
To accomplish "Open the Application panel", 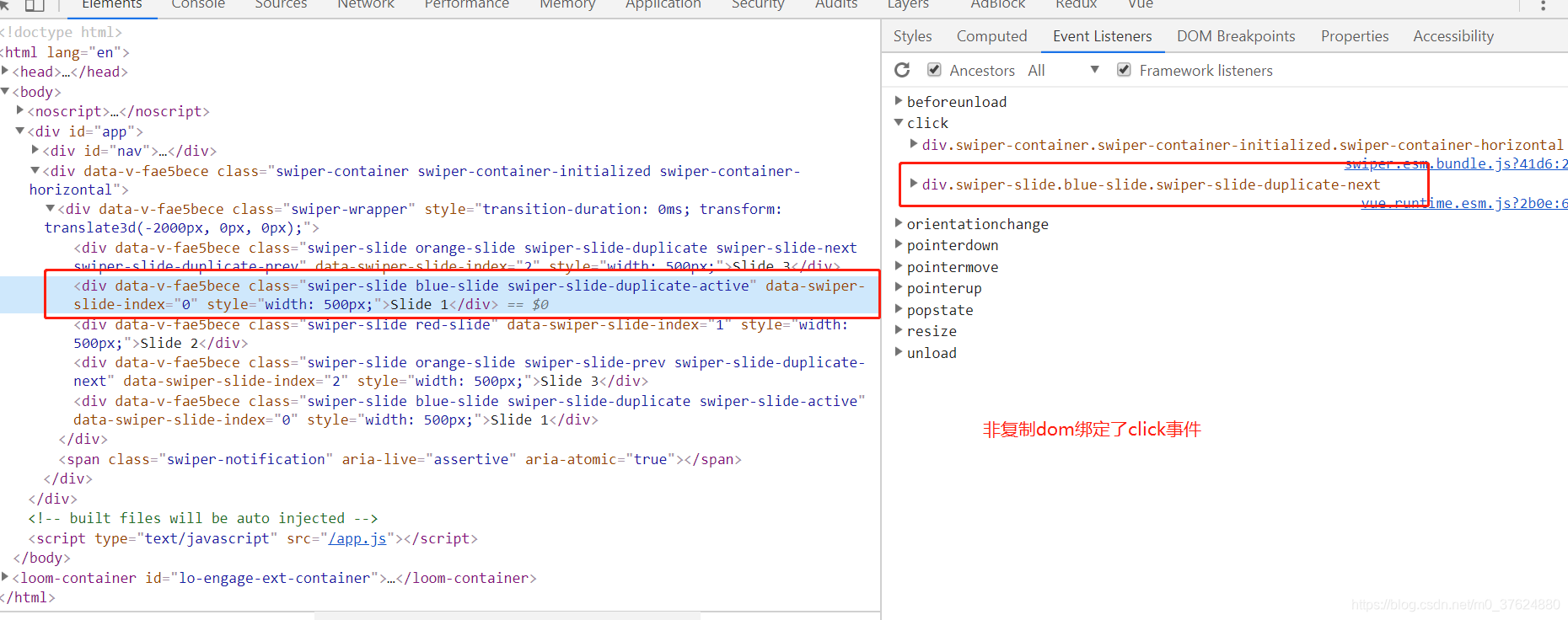I will tap(663, 5).
